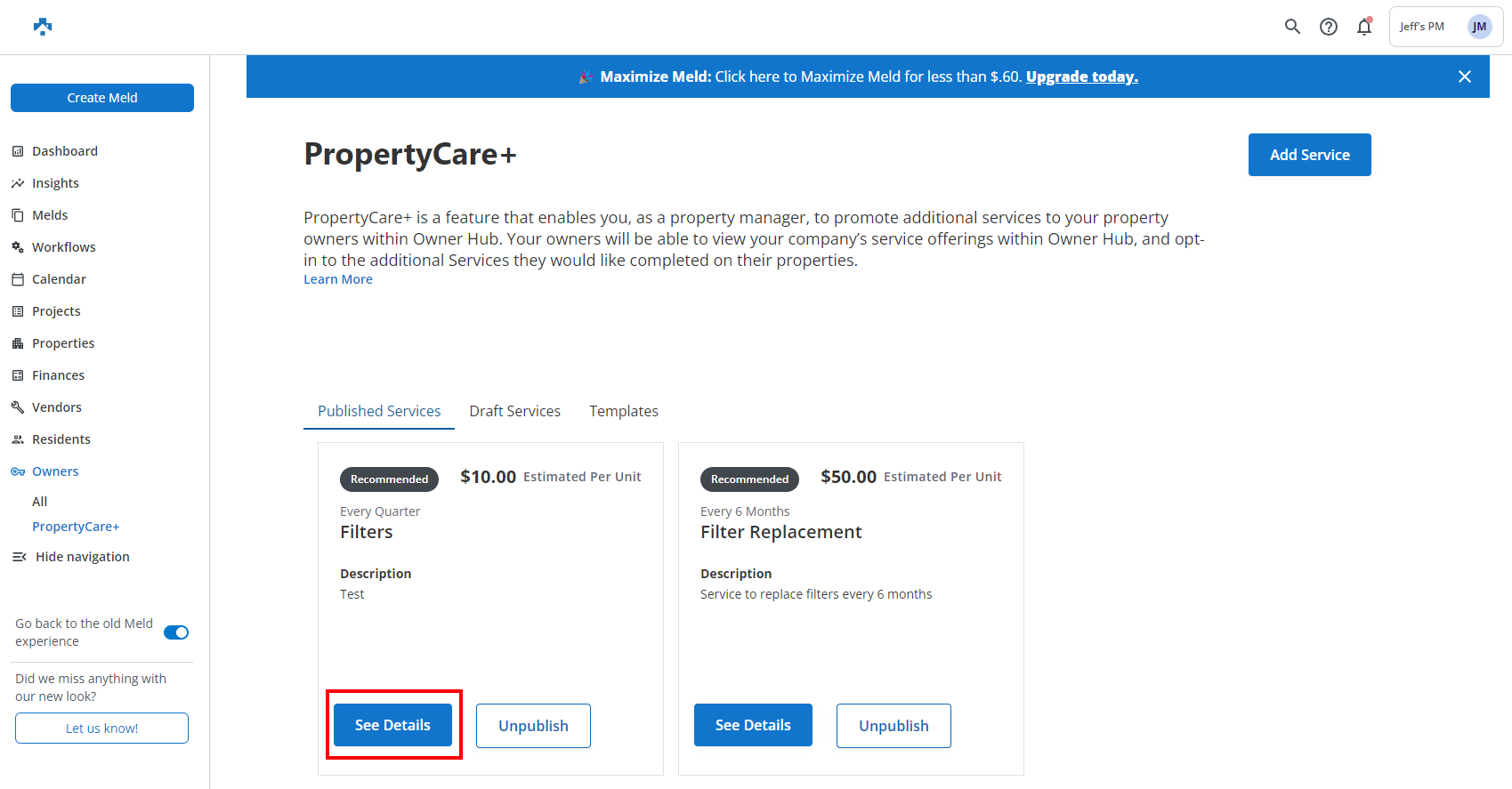Unpublish the Filter Replacement service

(893, 726)
